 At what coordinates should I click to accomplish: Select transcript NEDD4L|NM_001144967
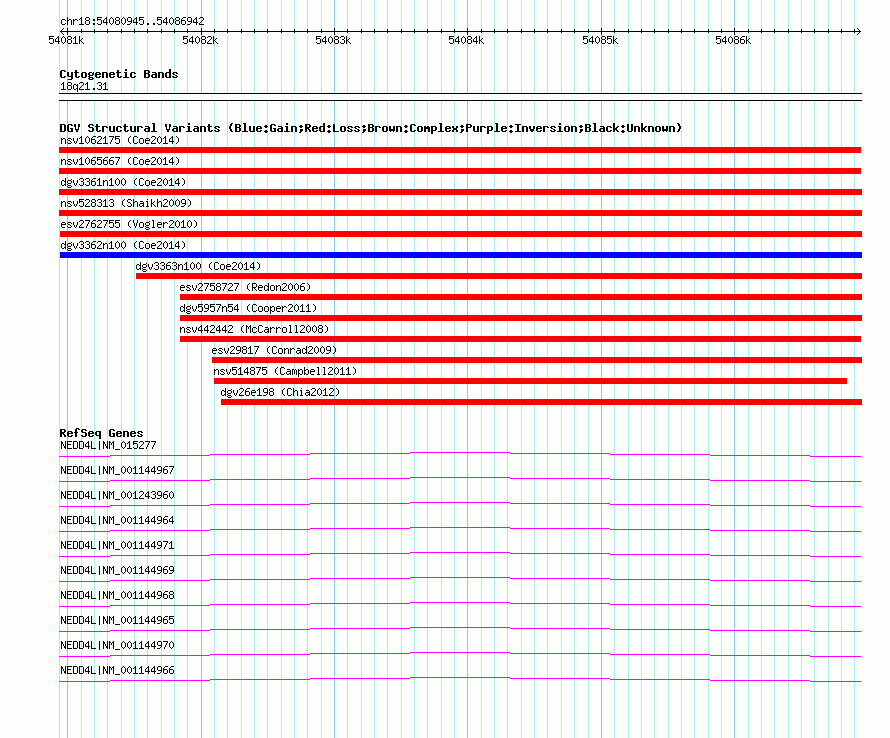click(x=117, y=471)
